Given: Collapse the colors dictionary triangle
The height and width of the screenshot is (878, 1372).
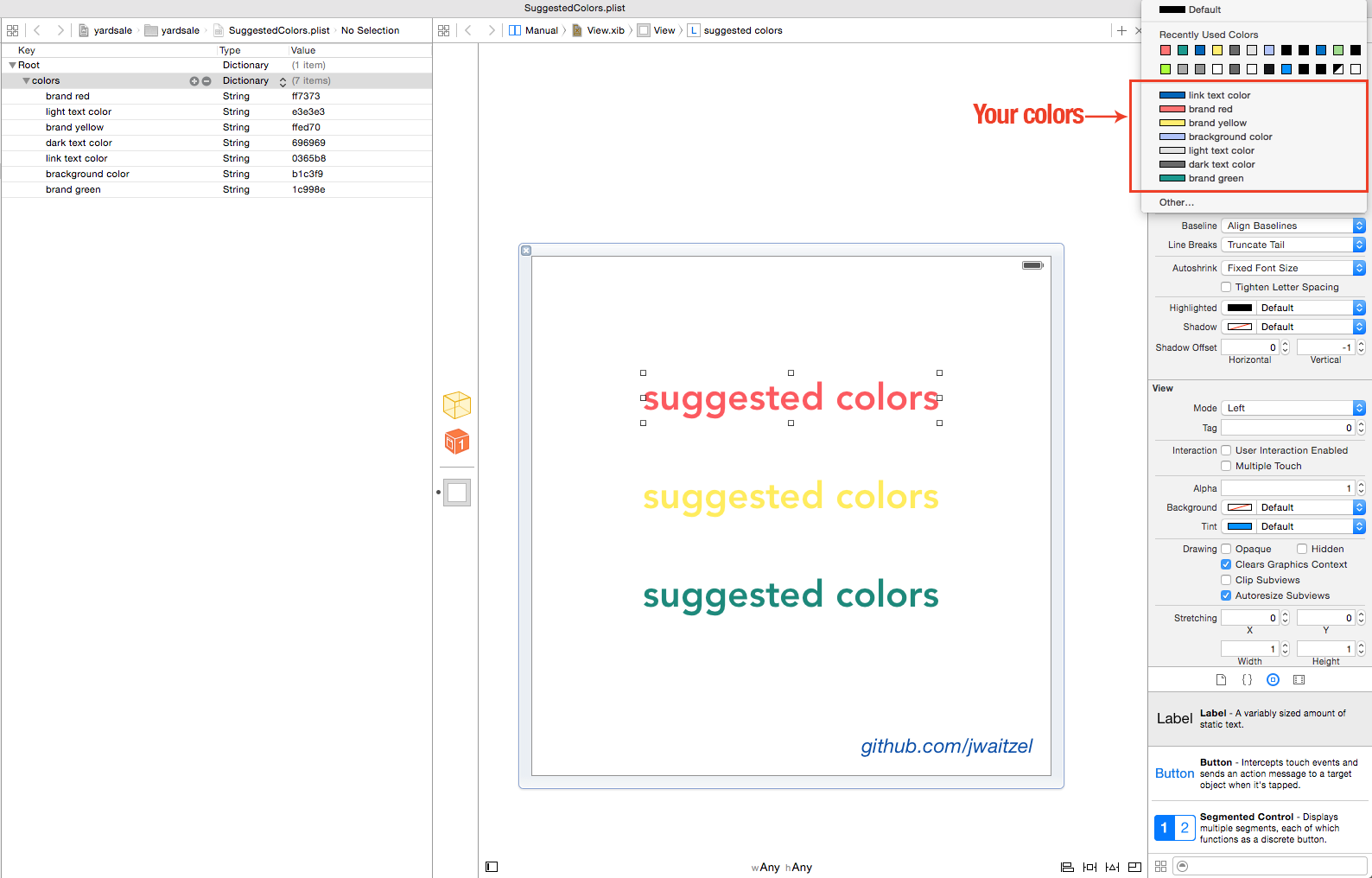Looking at the screenshot, I should [26, 80].
